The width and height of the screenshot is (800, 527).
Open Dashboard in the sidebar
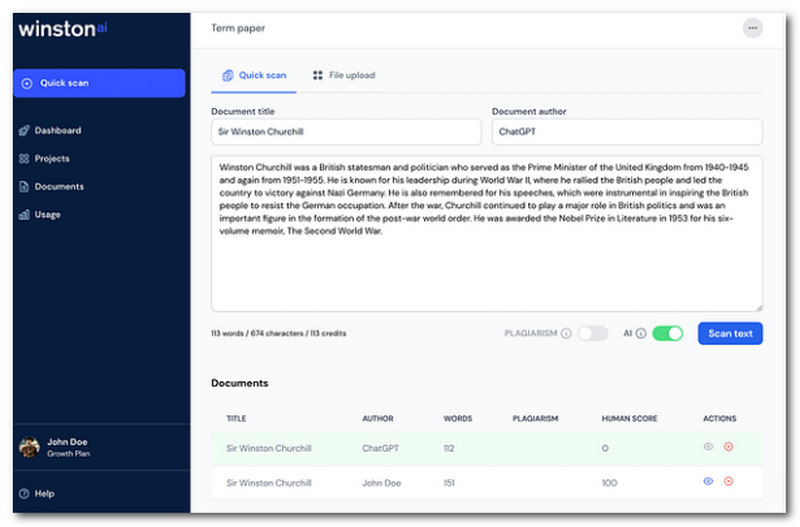(57, 130)
